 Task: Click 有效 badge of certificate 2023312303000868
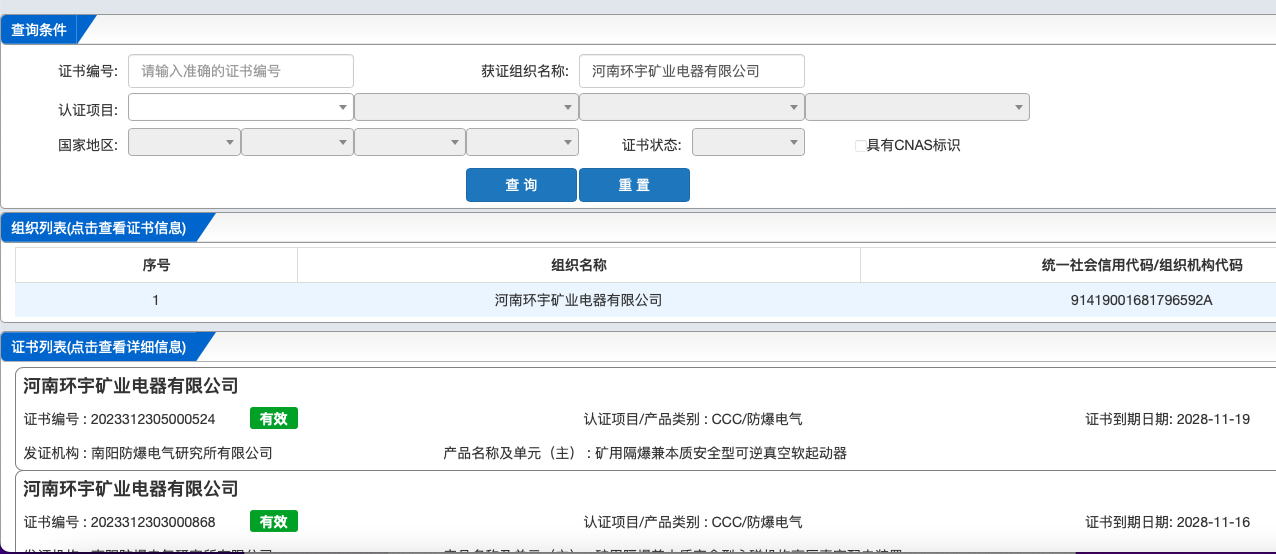coord(274,522)
